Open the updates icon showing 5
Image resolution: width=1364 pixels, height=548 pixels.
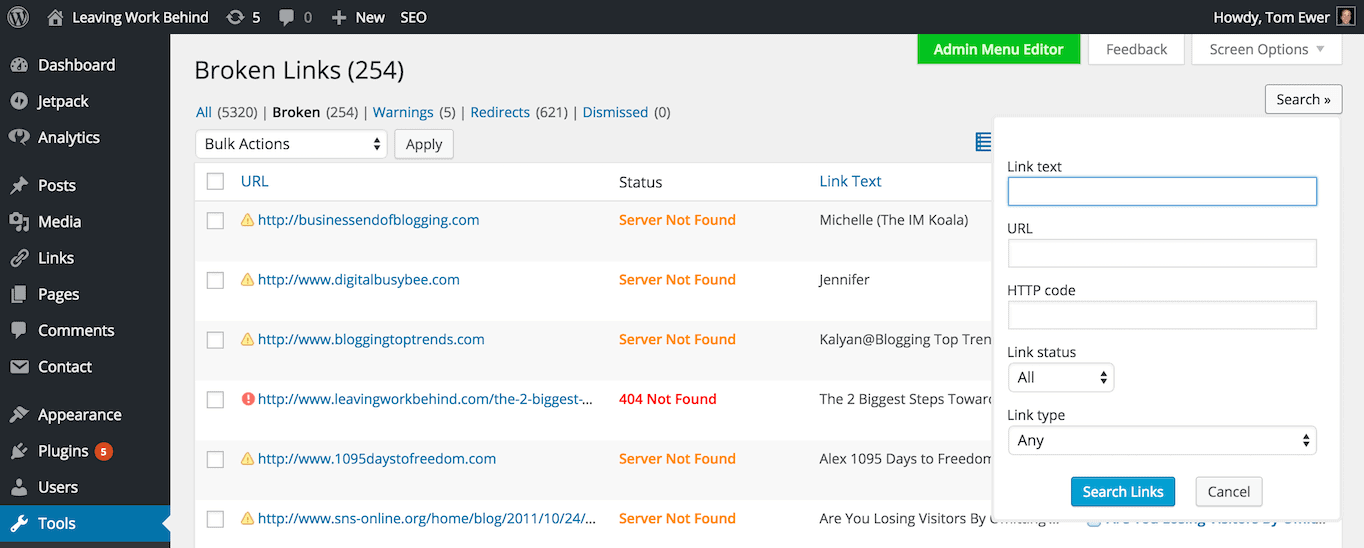click(x=235, y=17)
